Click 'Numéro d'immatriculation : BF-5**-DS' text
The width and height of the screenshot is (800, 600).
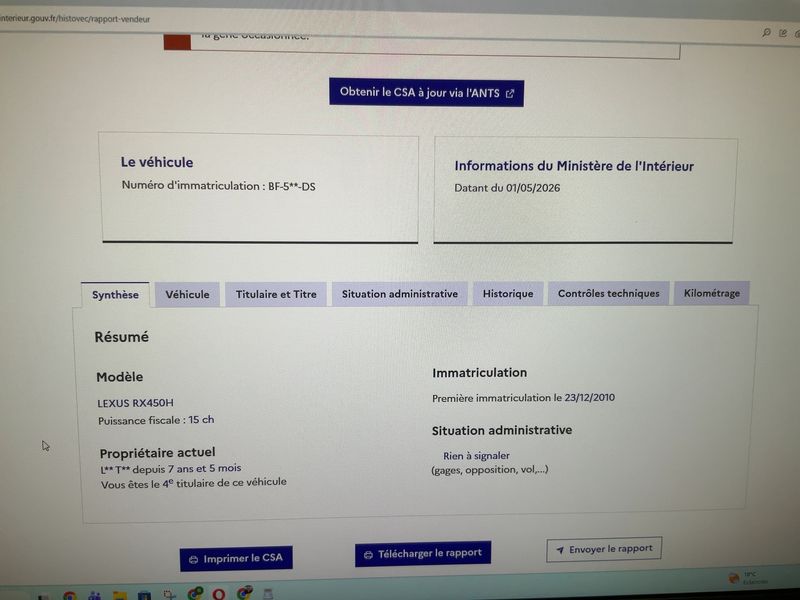pyautogui.click(x=218, y=186)
